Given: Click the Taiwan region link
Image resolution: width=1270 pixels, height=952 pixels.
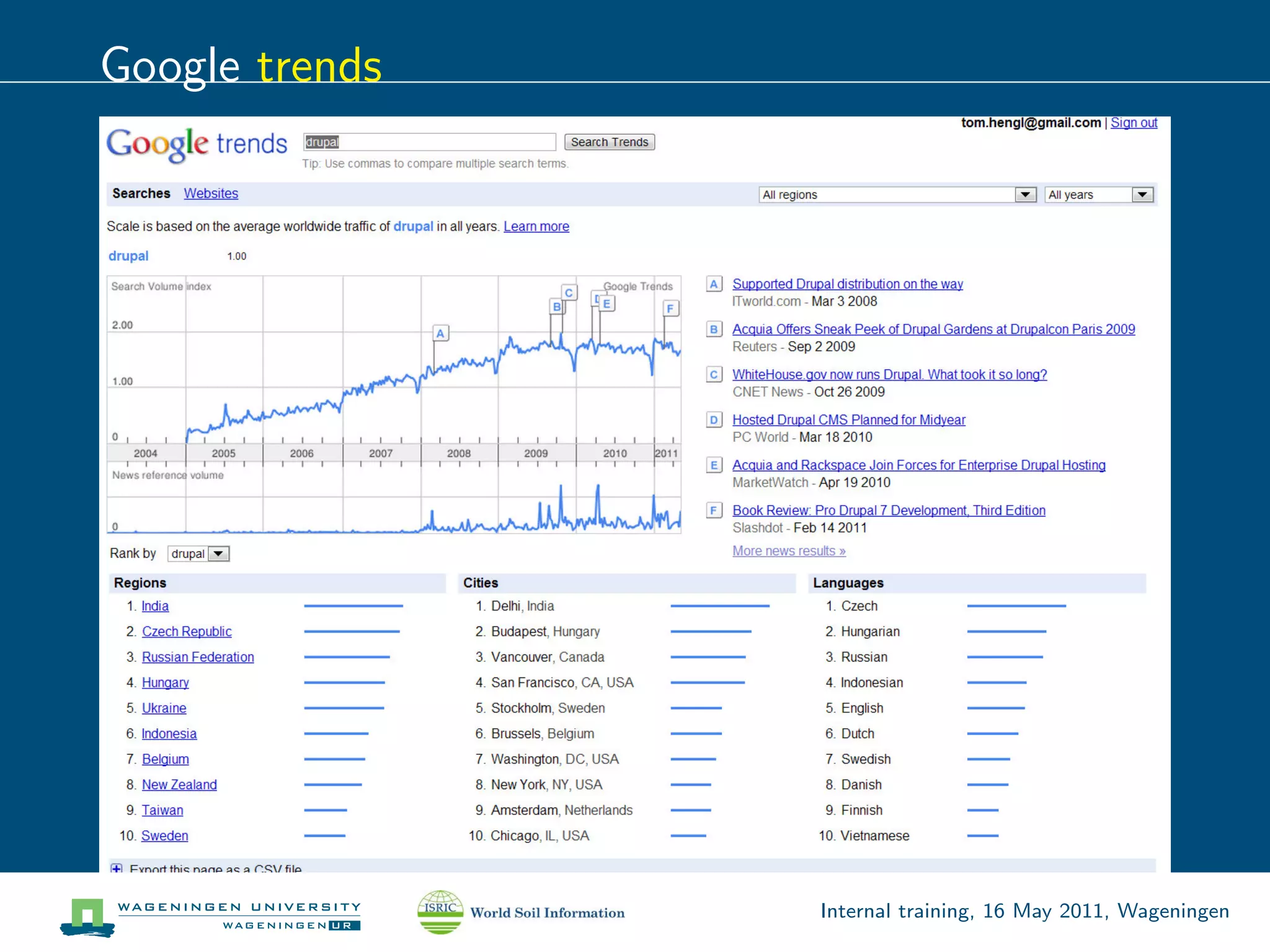Looking at the screenshot, I should tap(162, 810).
